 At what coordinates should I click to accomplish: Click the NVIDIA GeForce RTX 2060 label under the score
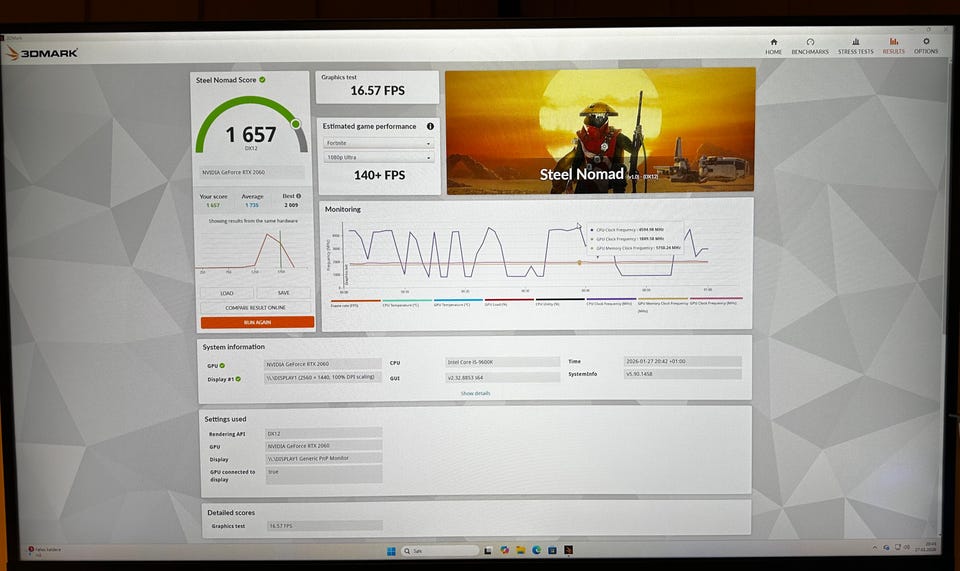(x=252, y=173)
